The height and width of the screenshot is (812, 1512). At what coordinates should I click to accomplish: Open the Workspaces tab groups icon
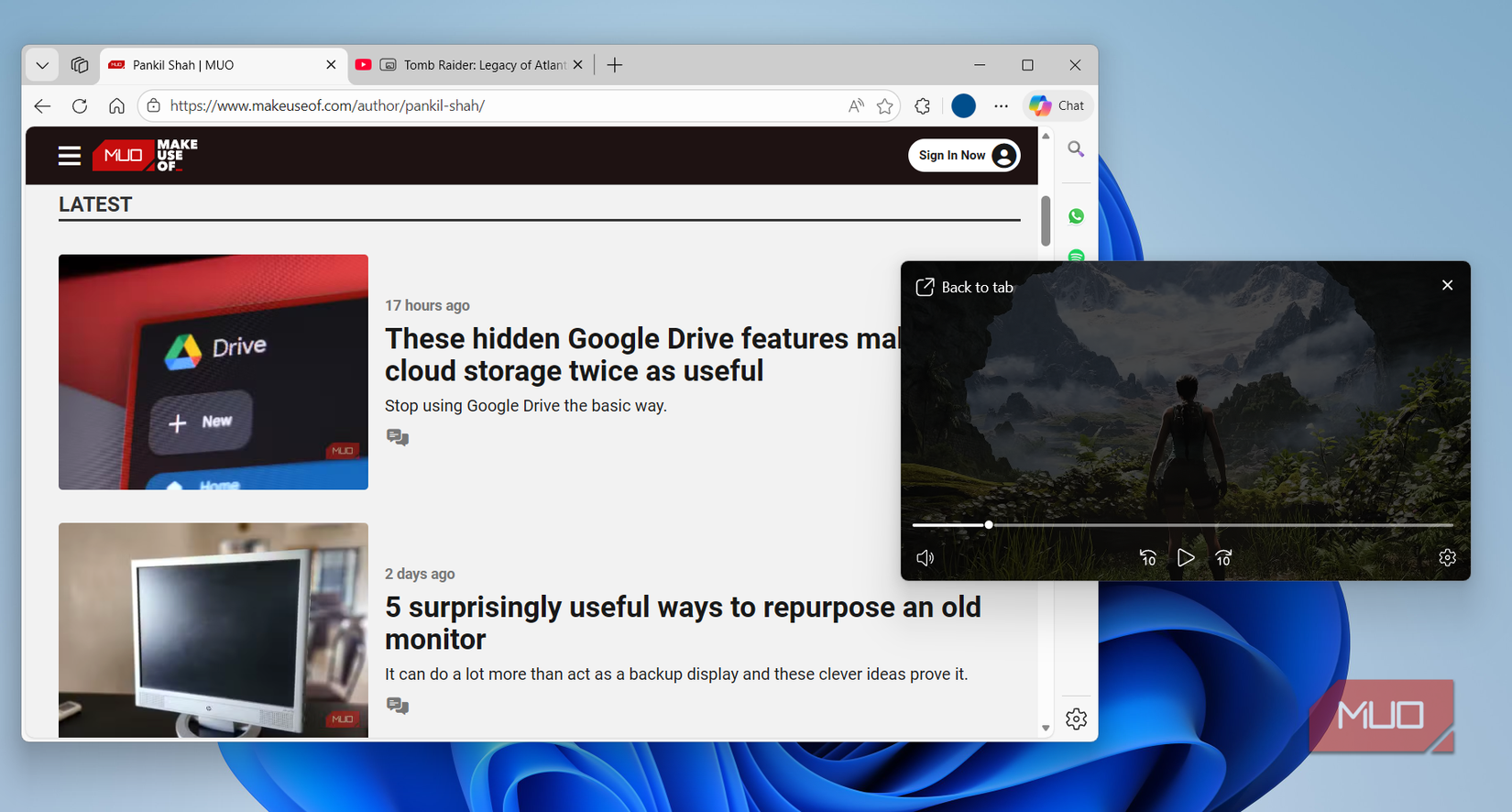pos(80,65)
